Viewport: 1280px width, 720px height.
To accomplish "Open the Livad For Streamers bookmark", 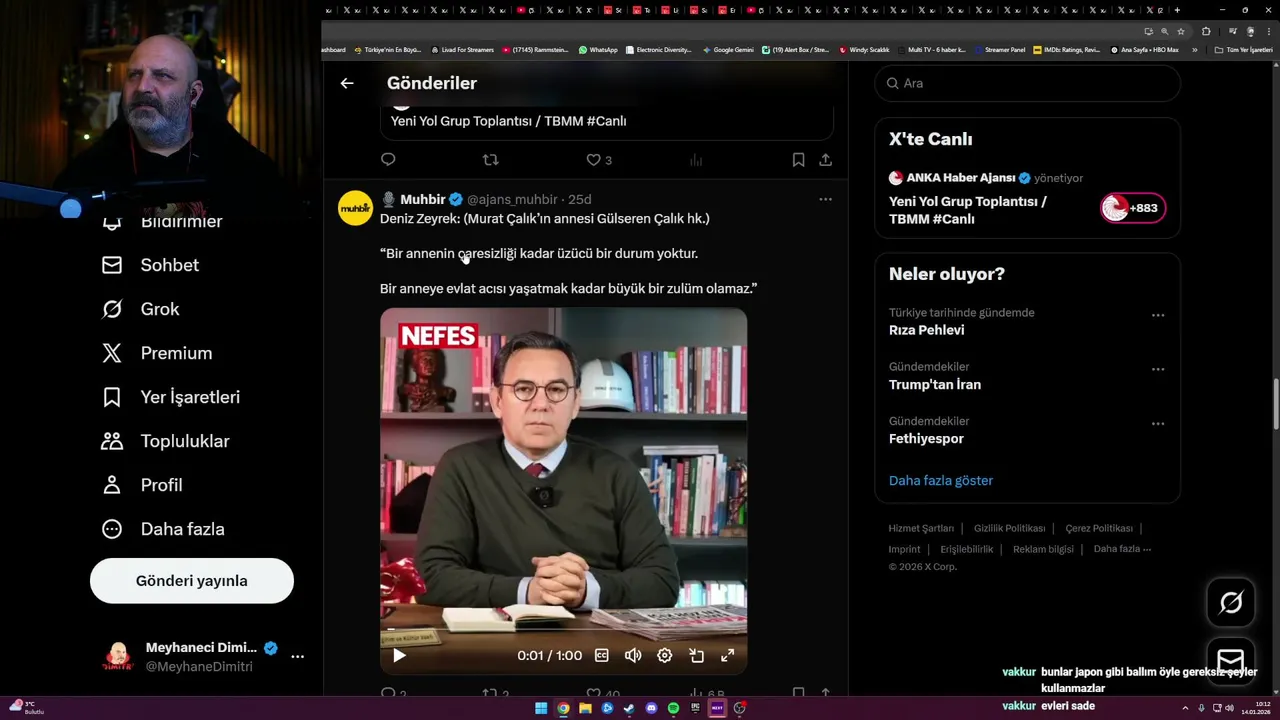I will [462, 49].
